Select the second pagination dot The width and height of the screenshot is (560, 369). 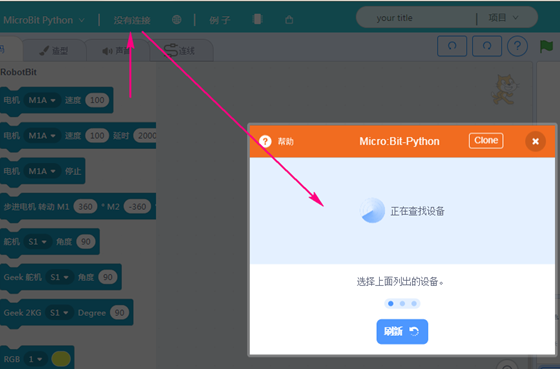(402, 304)
